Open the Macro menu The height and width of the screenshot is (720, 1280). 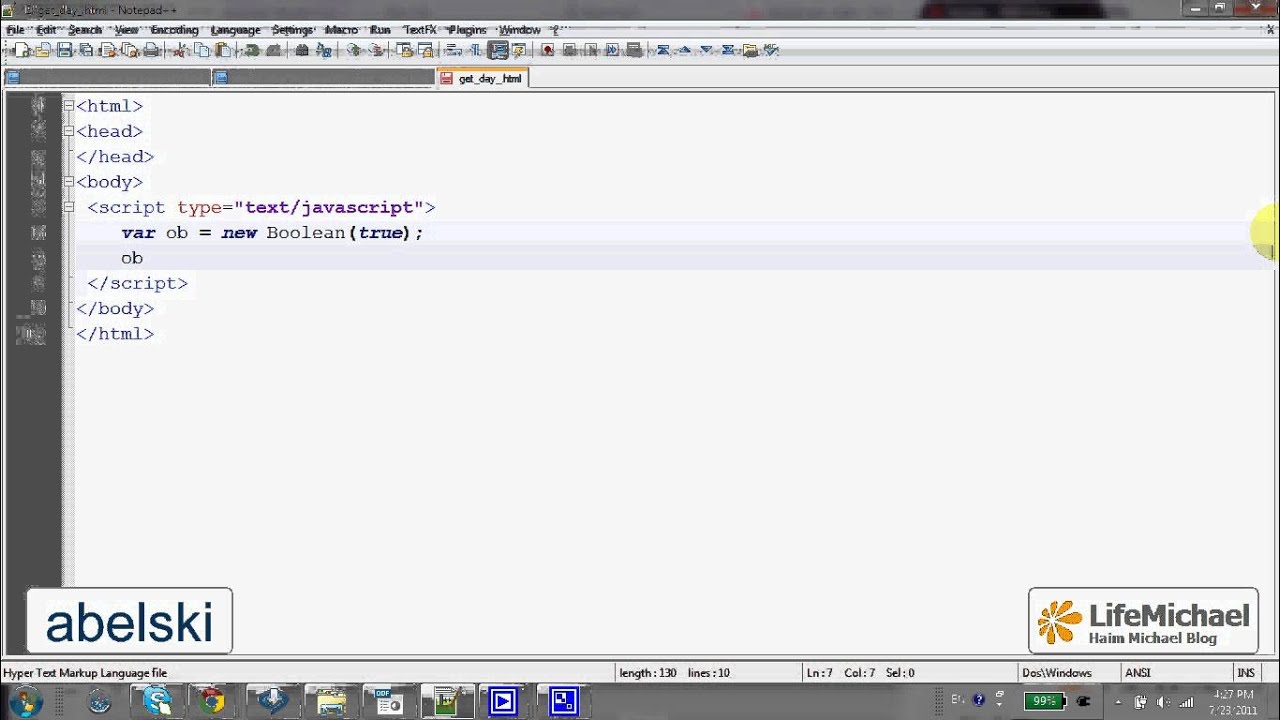pos(341,30)
